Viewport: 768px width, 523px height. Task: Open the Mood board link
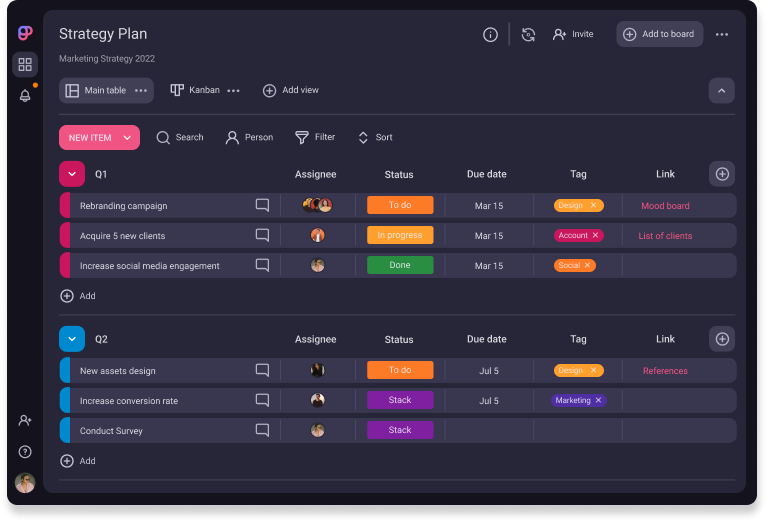pos(665,206)
